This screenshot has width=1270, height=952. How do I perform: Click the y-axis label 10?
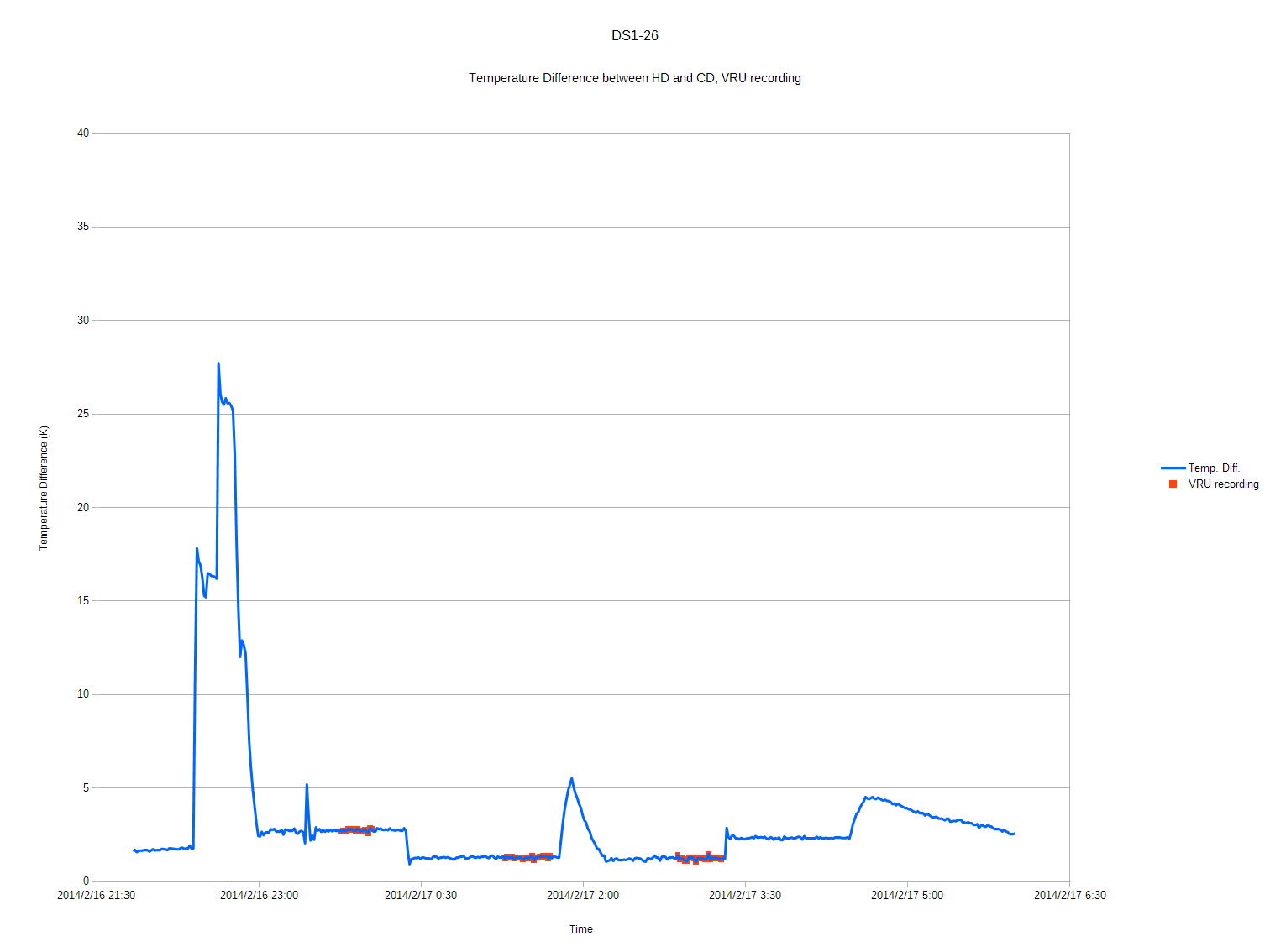click(83, 694)
